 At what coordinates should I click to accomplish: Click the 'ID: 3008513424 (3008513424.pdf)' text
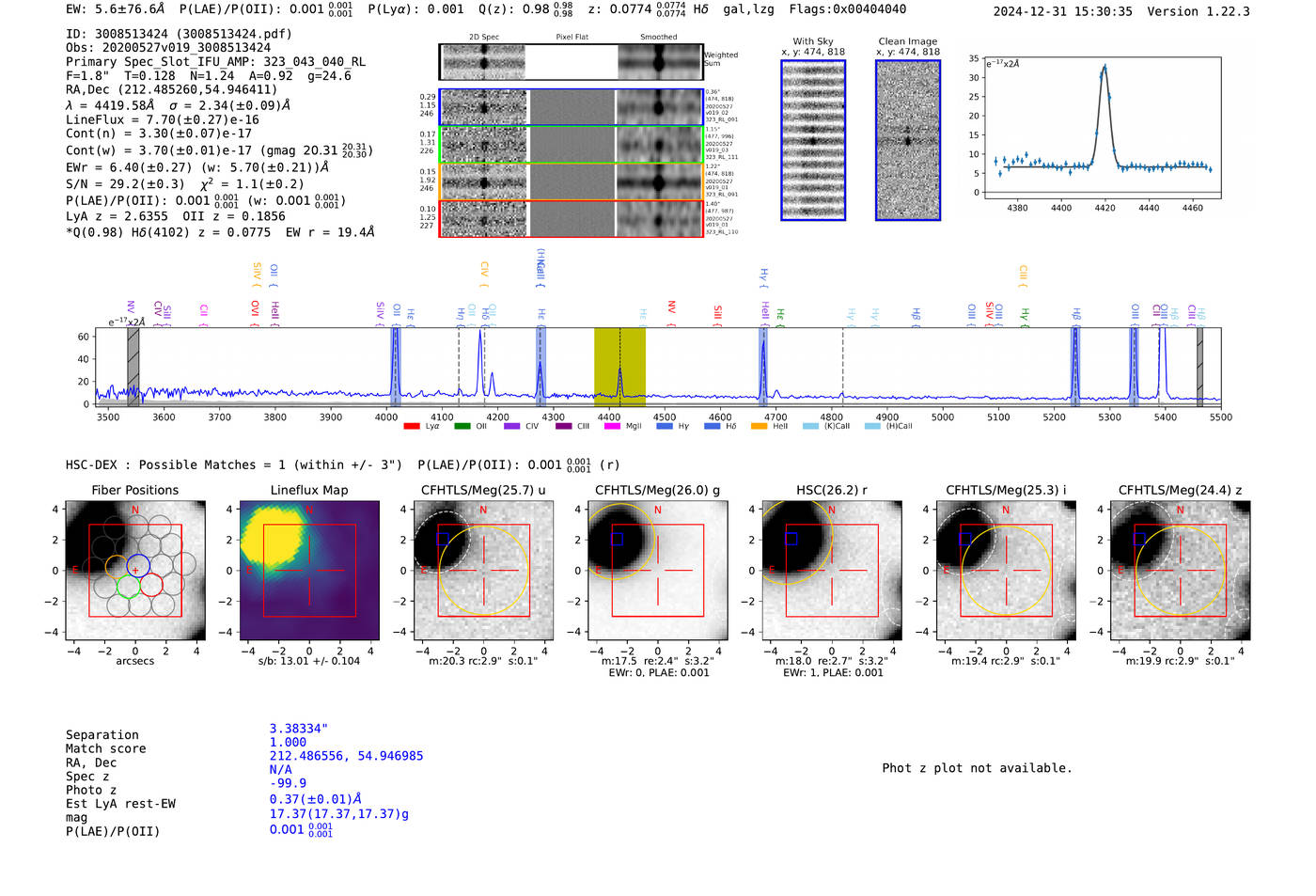pos(179,34)
